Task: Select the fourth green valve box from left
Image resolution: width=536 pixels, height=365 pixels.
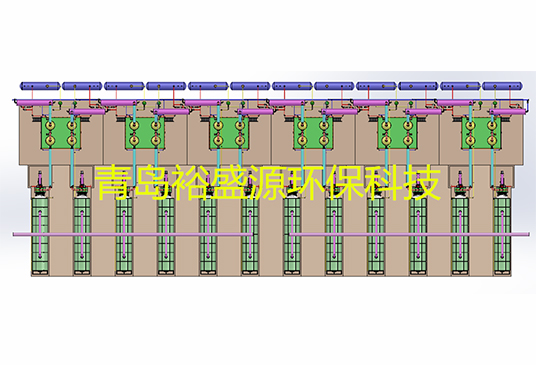Action: click(313, 133)
